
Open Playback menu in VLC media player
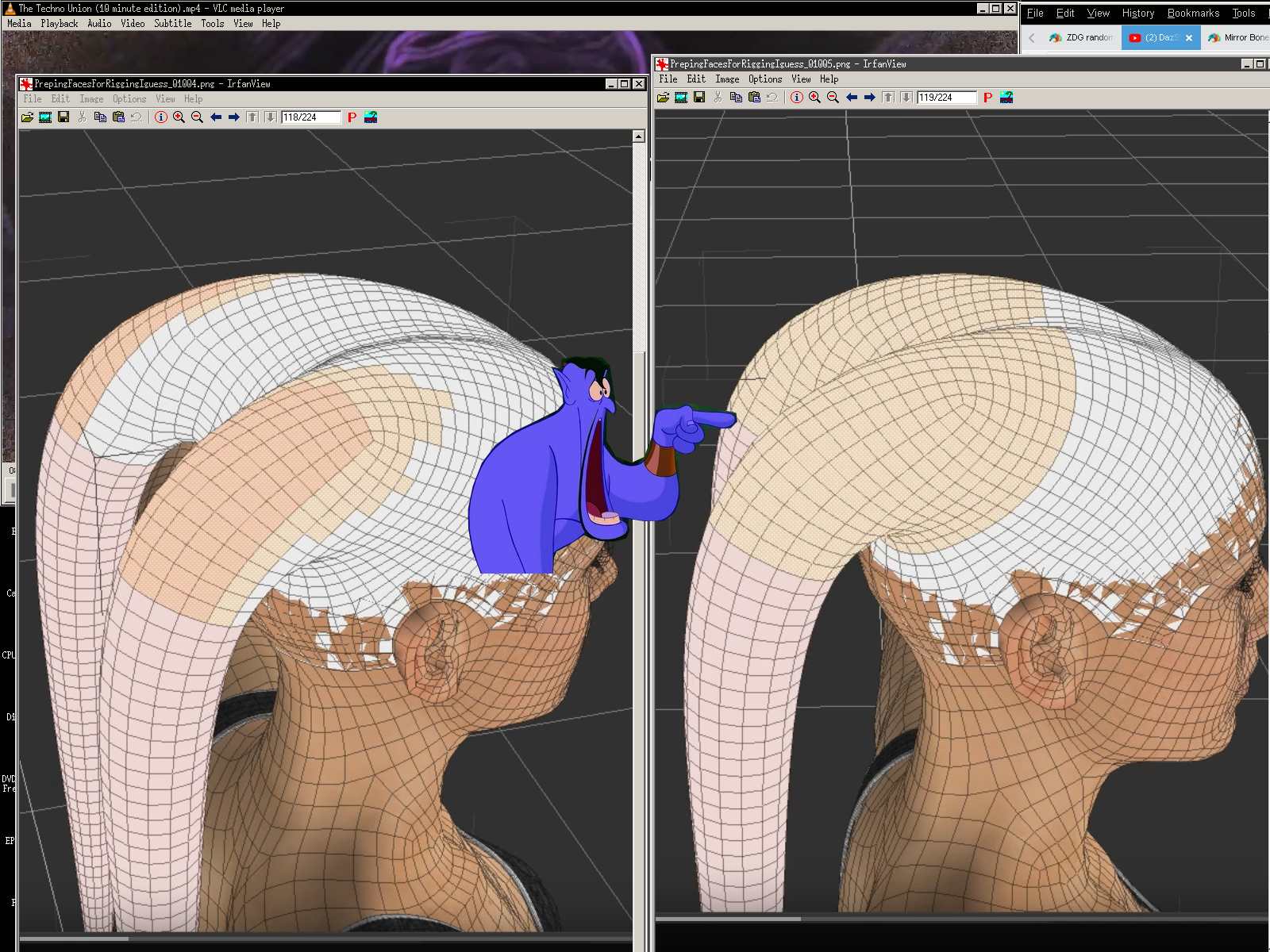(60, 24)
